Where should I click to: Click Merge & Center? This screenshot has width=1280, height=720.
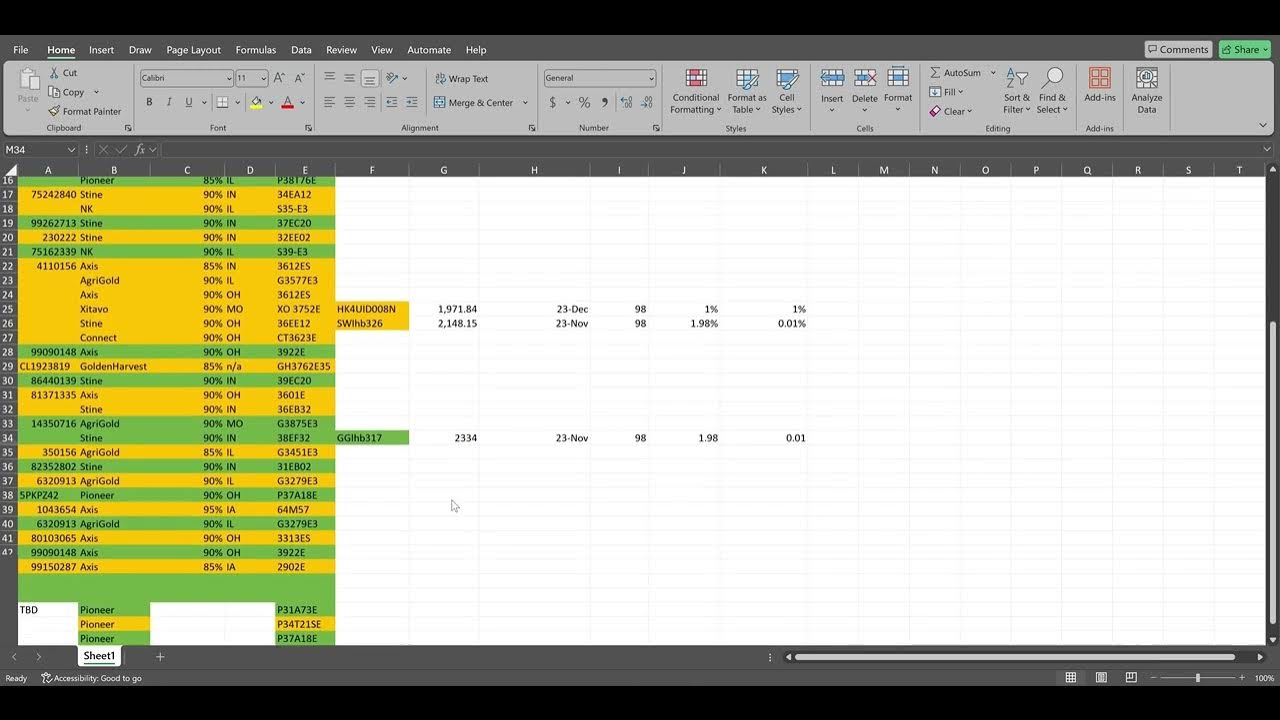(474, 102)
